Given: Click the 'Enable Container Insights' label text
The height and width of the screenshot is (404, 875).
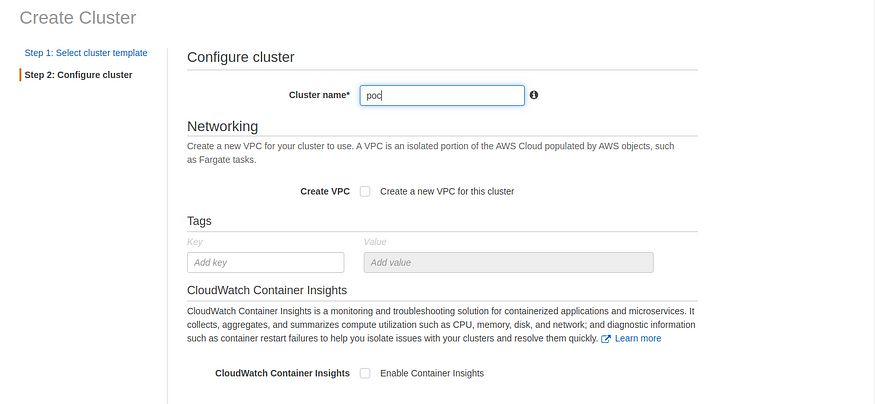Looking at the screenshot, I should click(432, 373).
